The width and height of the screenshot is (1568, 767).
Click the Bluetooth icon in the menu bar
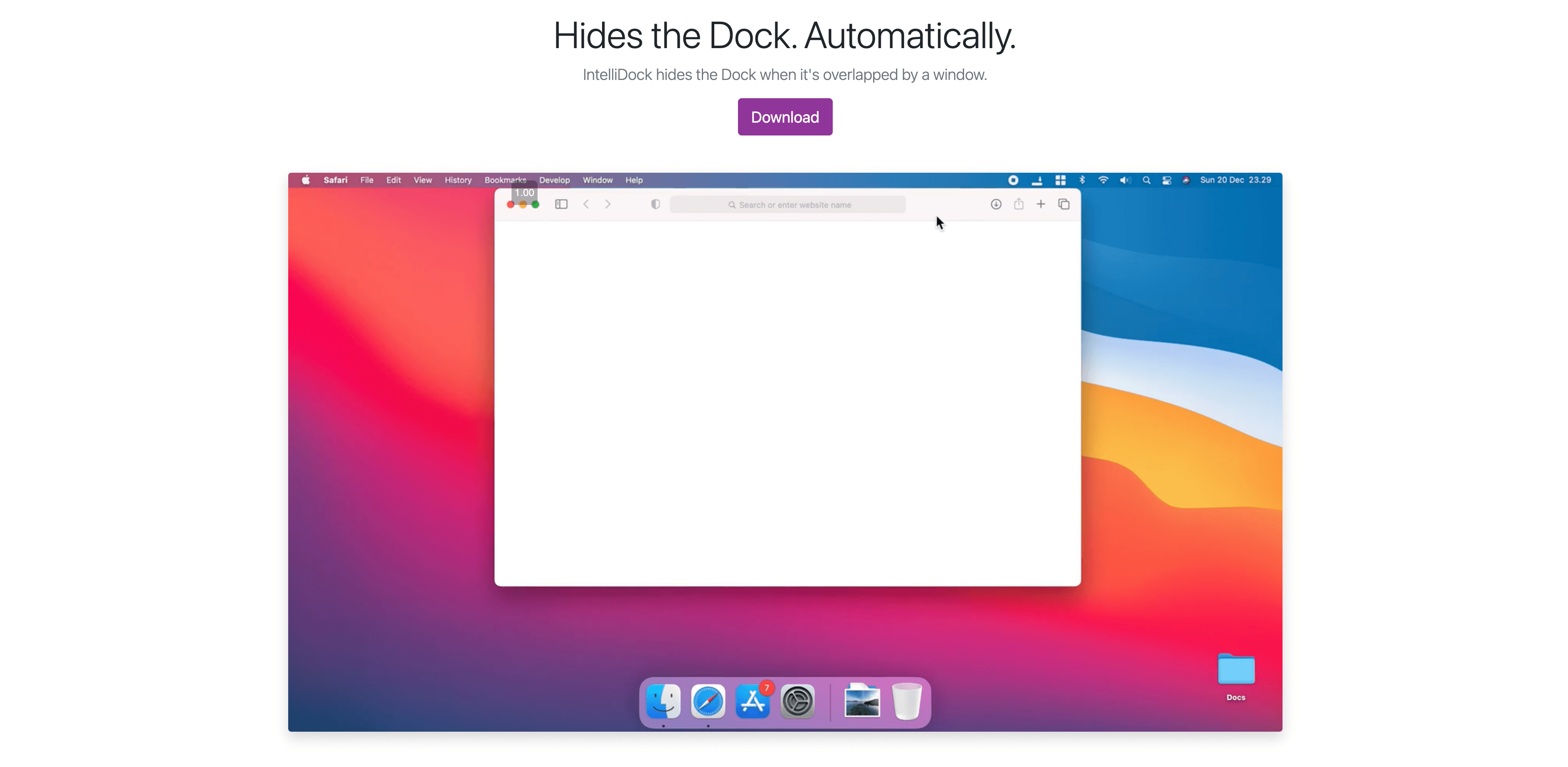click(x=1082, y=180)
